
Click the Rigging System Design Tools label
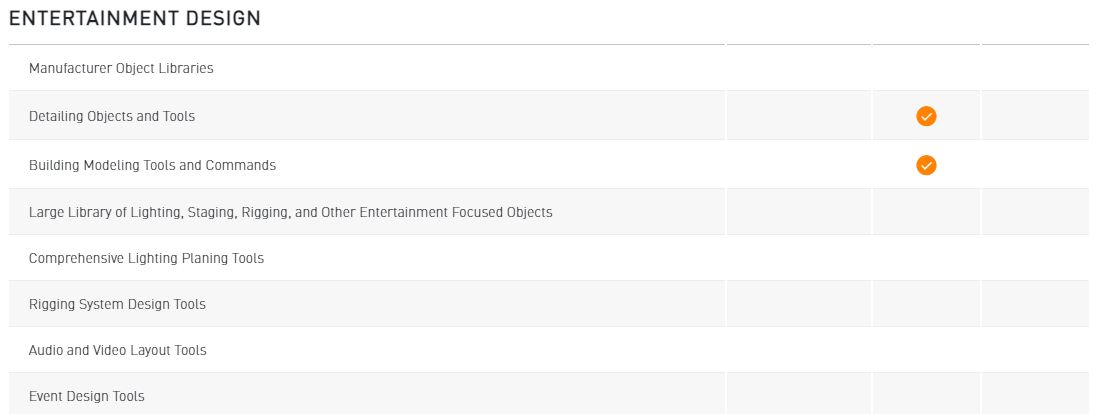point(117,304)
